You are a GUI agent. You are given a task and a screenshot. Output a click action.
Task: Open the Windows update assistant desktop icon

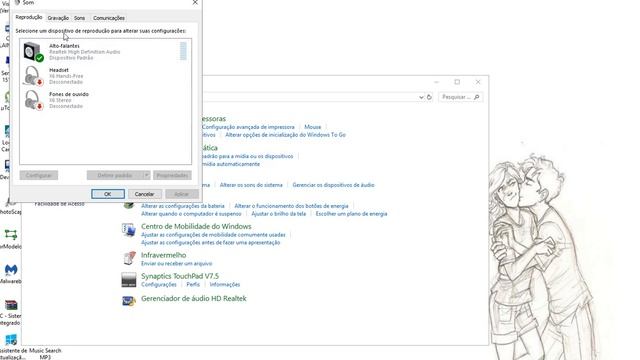coord(11,340)
